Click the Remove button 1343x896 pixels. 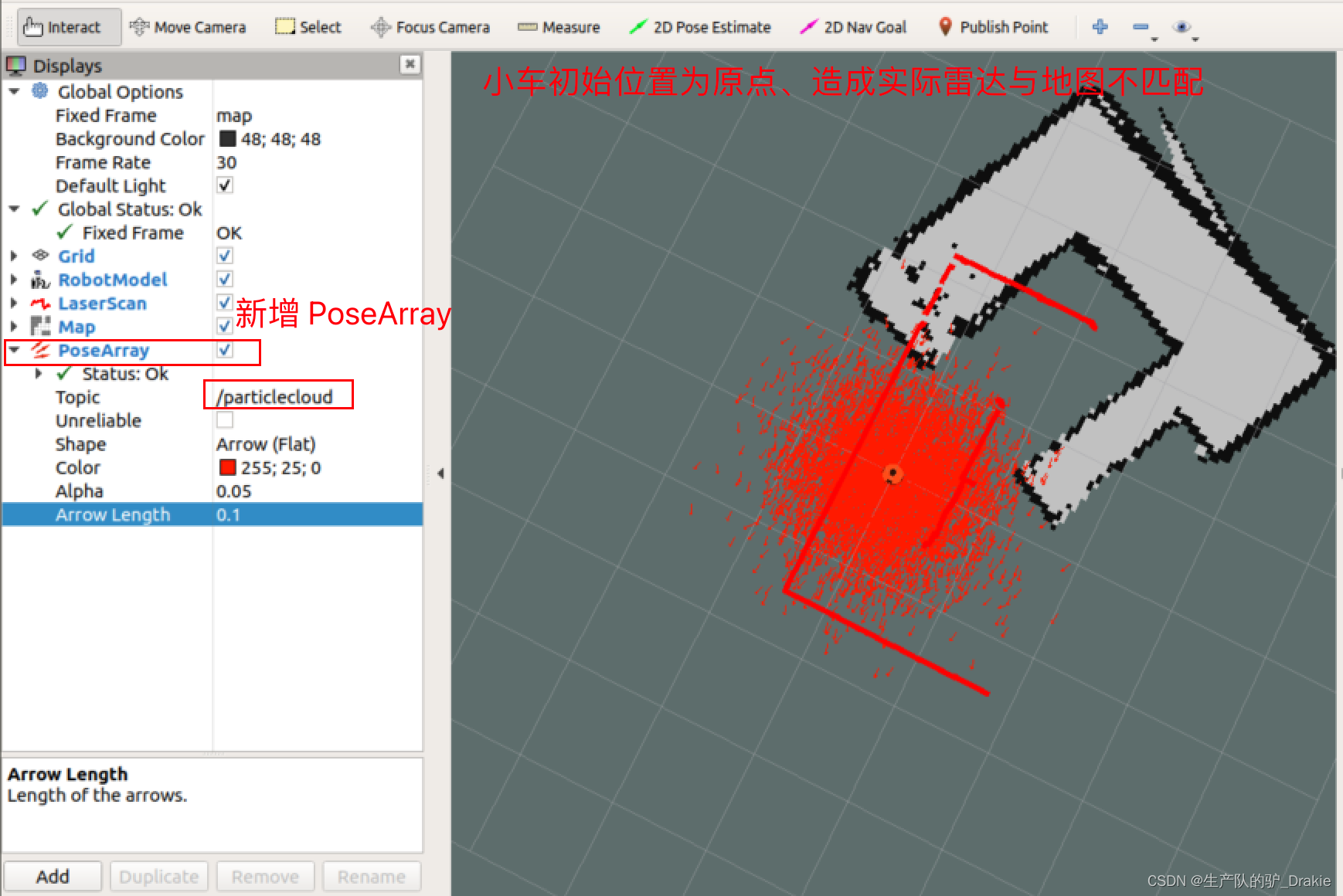tap(265, 877)
